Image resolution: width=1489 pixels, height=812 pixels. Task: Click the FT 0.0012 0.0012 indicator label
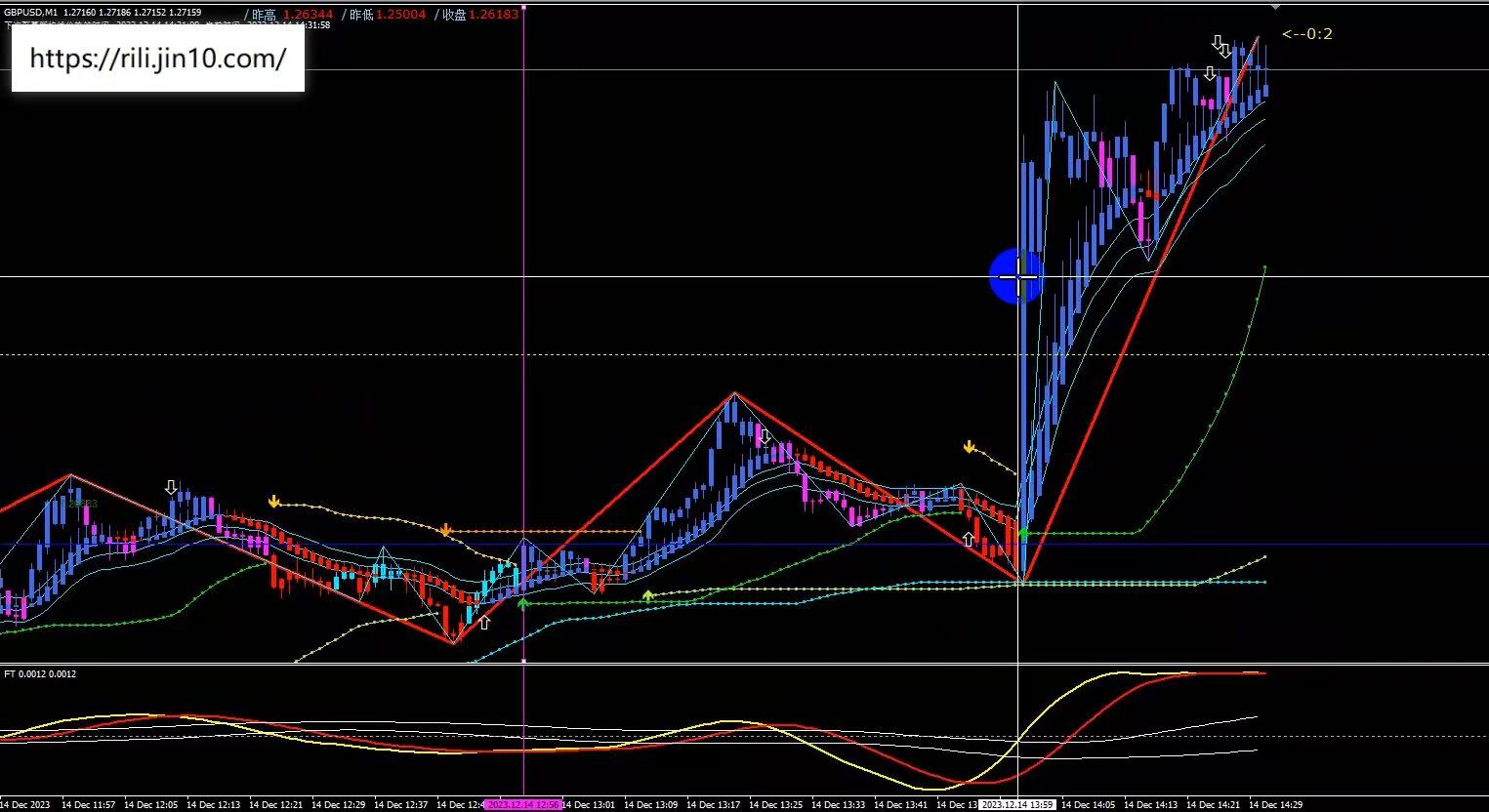40,674
